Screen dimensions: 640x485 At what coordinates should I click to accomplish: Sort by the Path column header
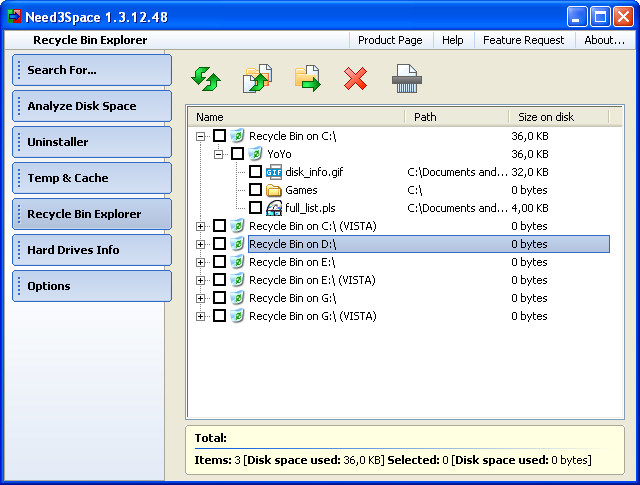point(457,117)
